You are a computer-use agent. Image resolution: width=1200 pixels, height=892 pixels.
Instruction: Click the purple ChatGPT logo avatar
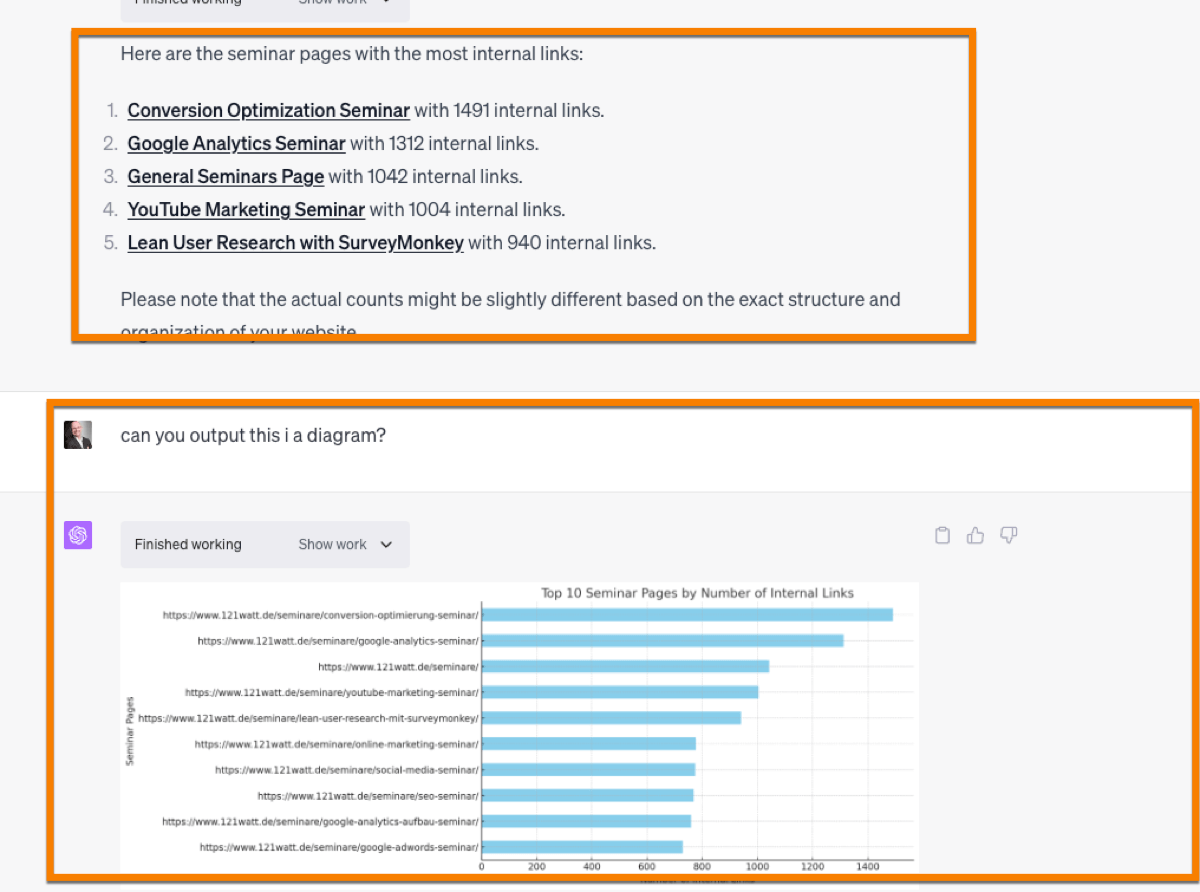pyautogui.click(x=78, y=535)
